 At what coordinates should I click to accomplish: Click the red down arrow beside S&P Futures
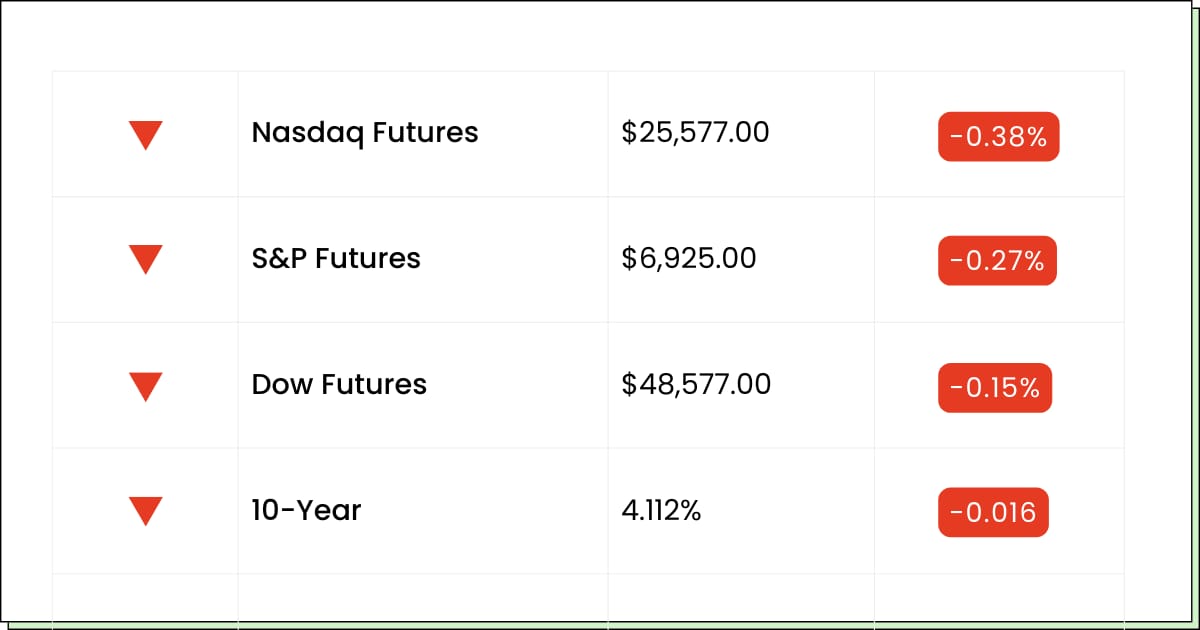[146, 260]
